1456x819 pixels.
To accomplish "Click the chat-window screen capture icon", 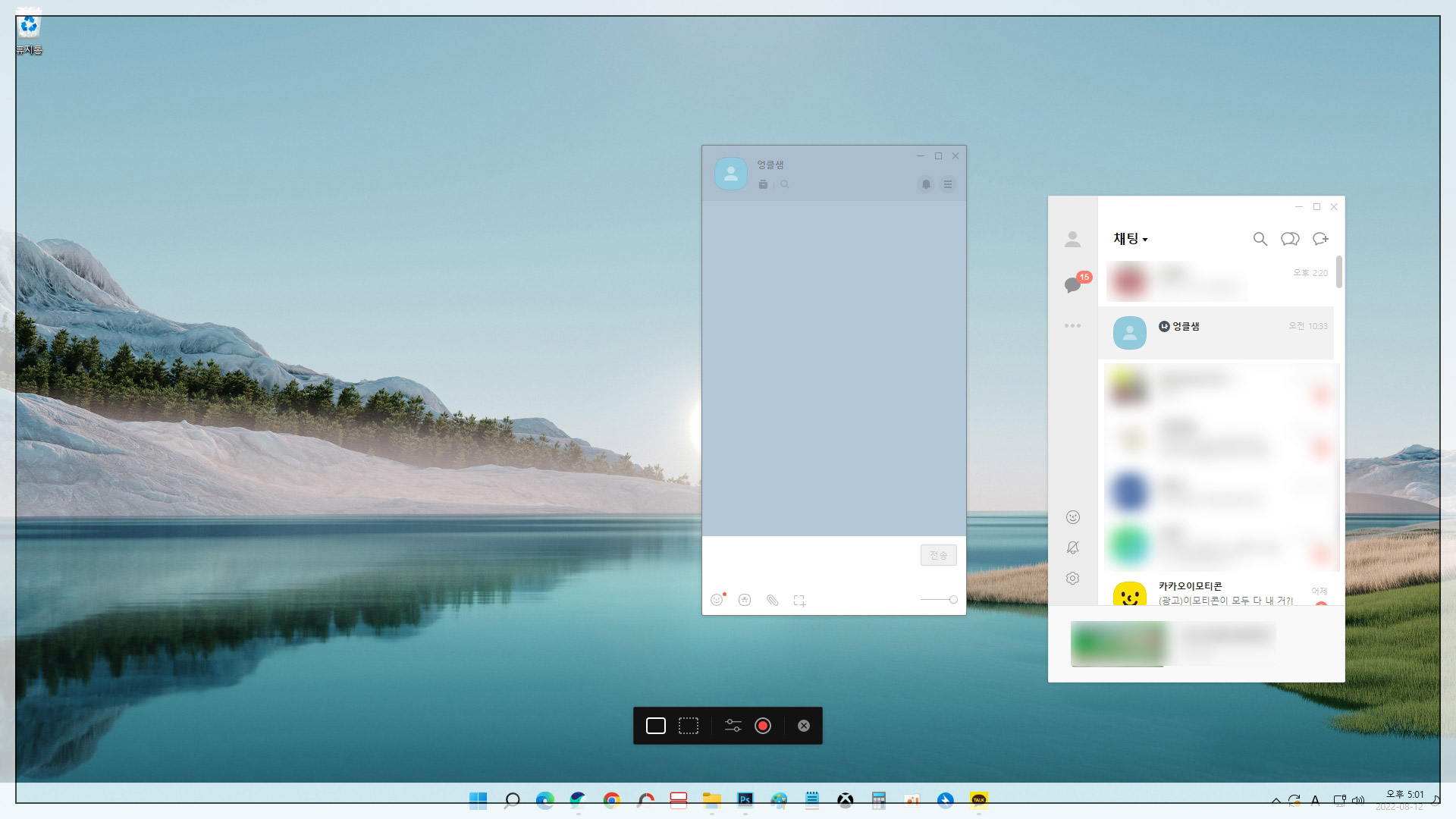I will click(x=799, y=601).
